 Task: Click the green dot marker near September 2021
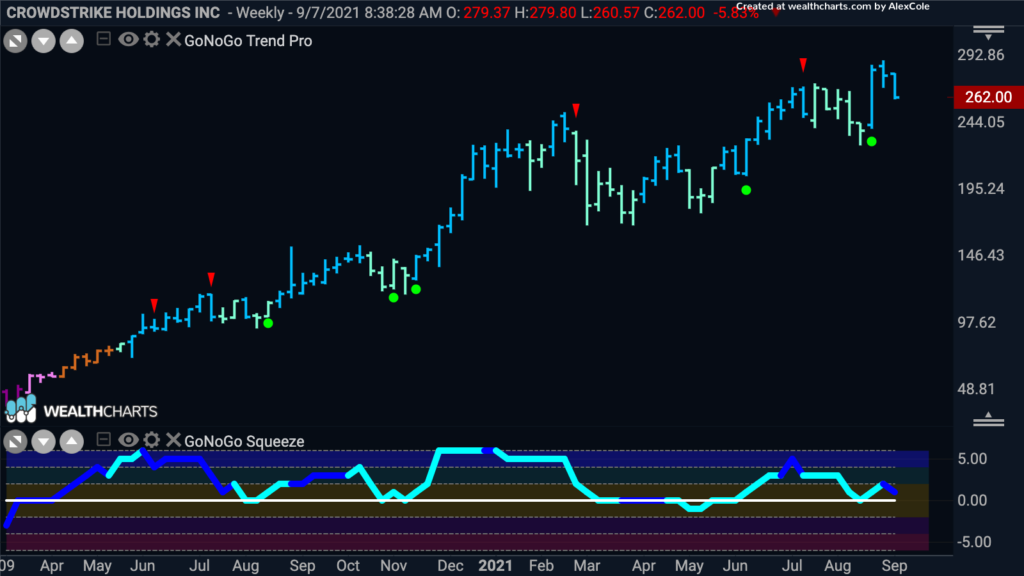[x=872, y=141]
